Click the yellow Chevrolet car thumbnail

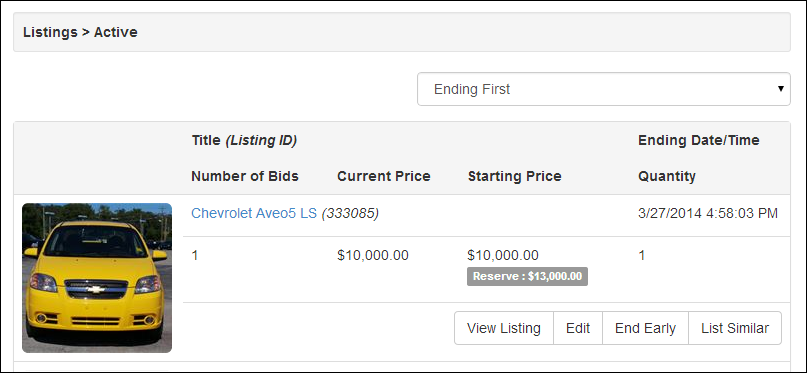point(97,278)
